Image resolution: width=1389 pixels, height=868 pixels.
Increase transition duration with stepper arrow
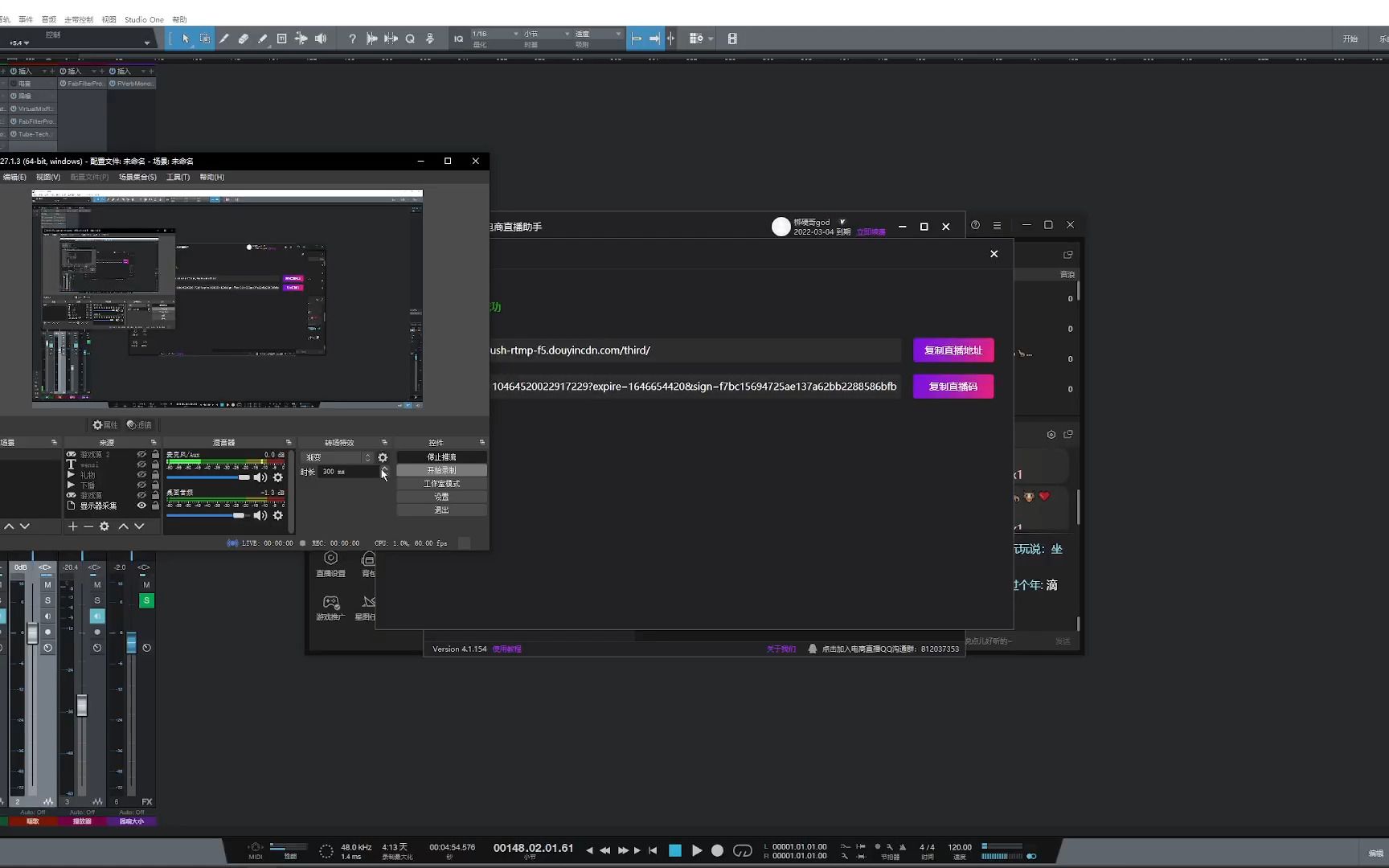click(x=384, y=469)
